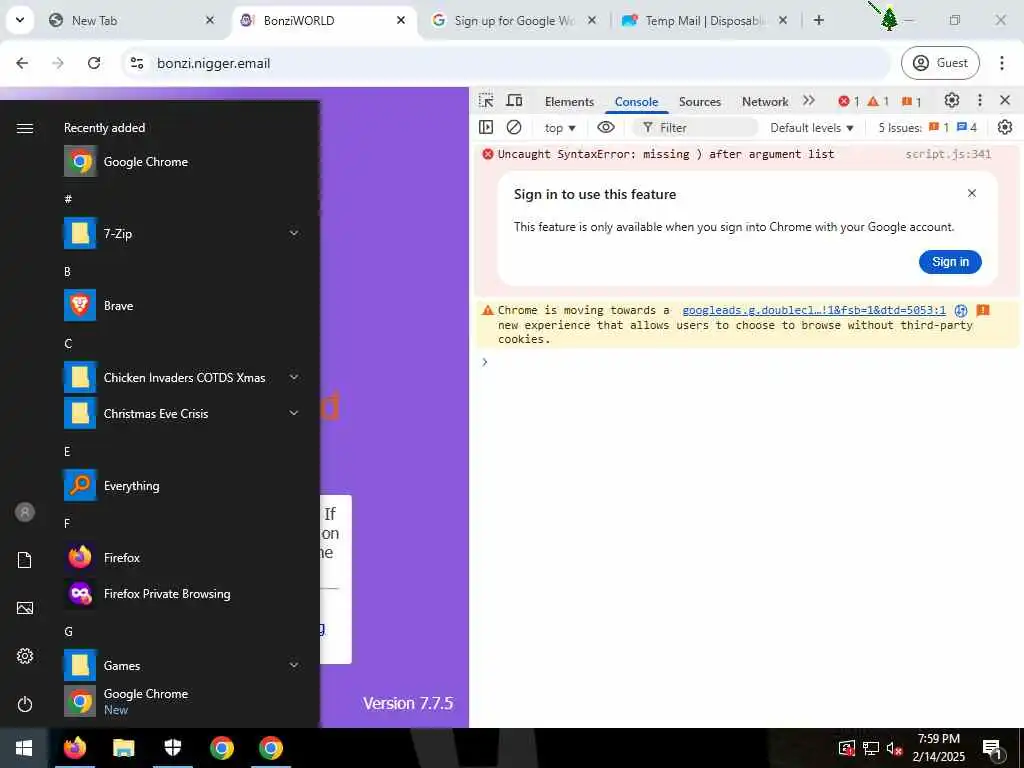Clear the console with the clear icon
This screenshot has height=768, width=1024.
[x=514, y=127]
